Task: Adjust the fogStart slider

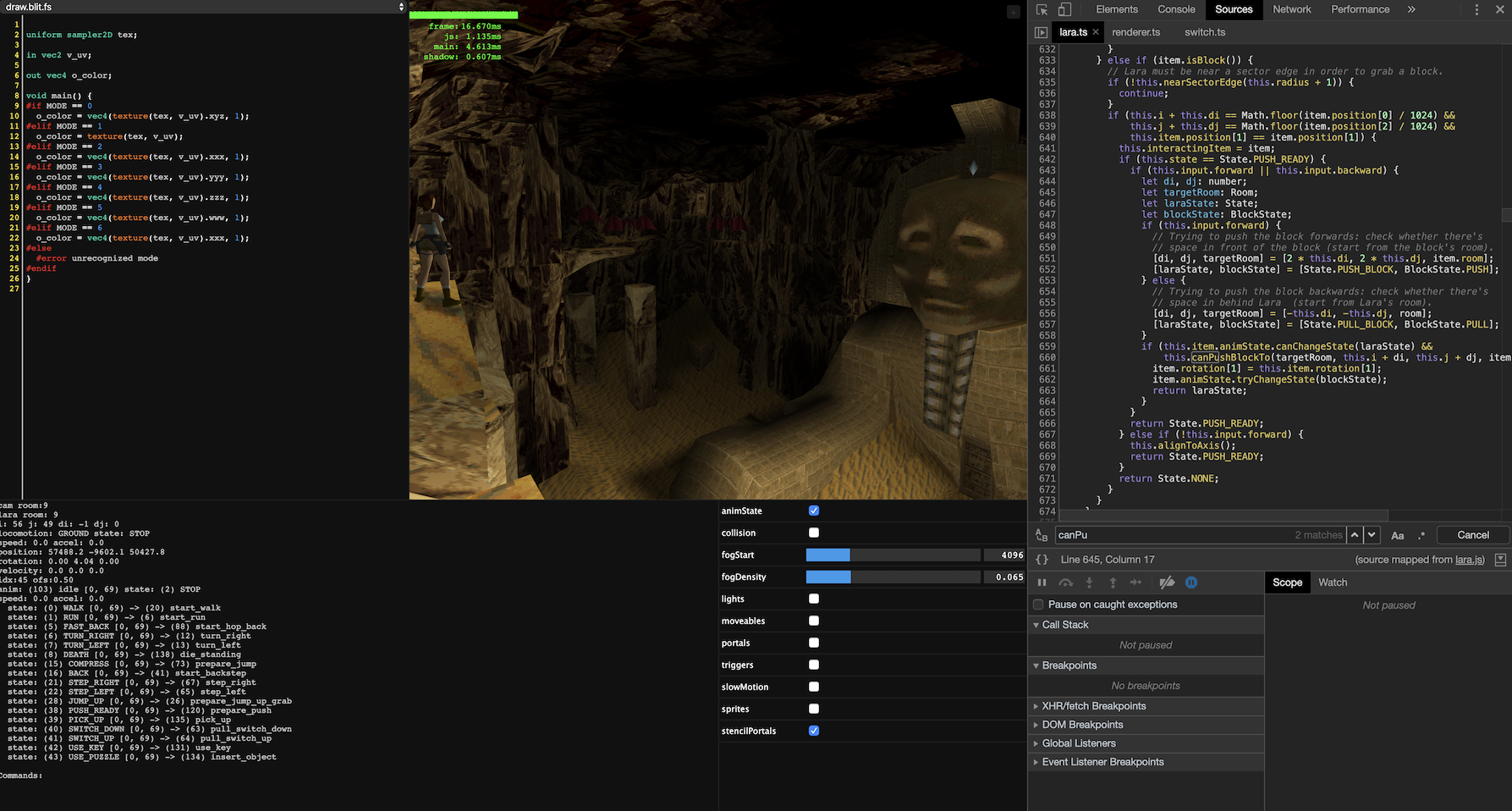Action: tap(893, 554)
